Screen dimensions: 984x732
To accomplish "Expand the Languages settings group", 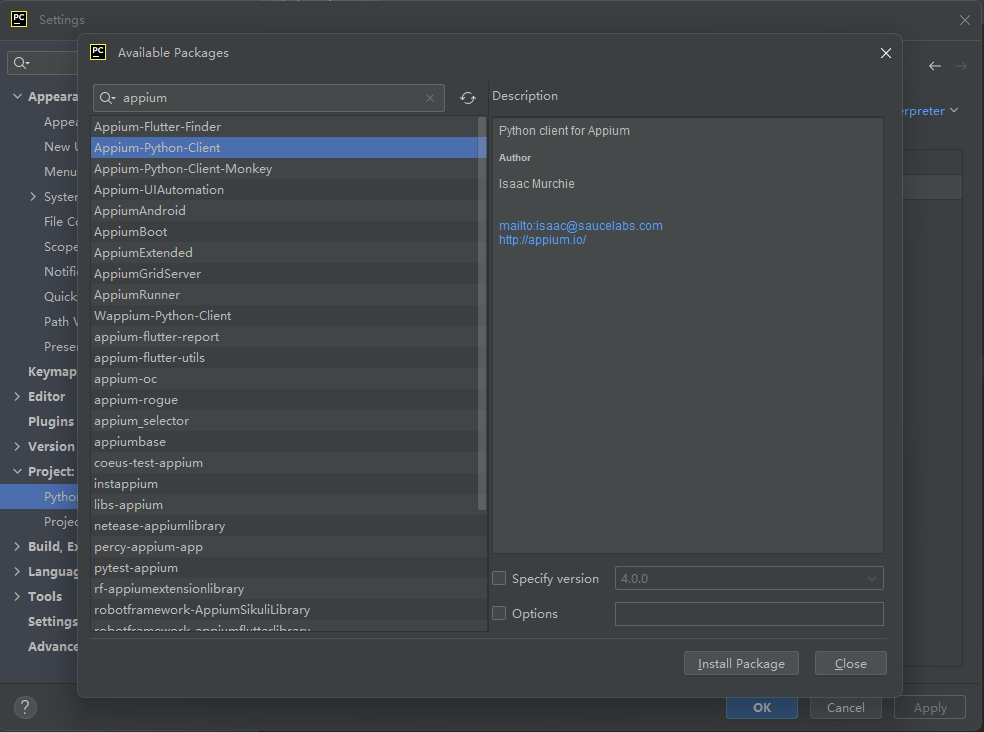I will click(x=18, y=571).
